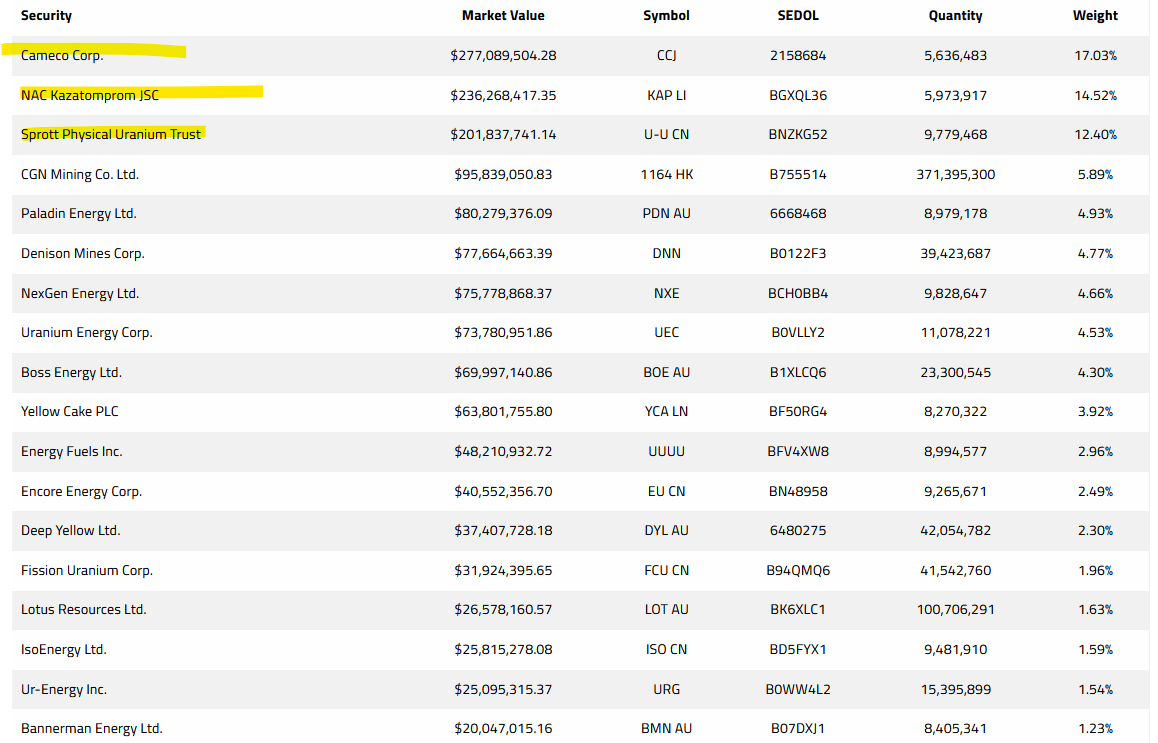This screenshot has width=1158, height=743.
Task: Click the KAP LI symbol cell
Action: (666, 95)
